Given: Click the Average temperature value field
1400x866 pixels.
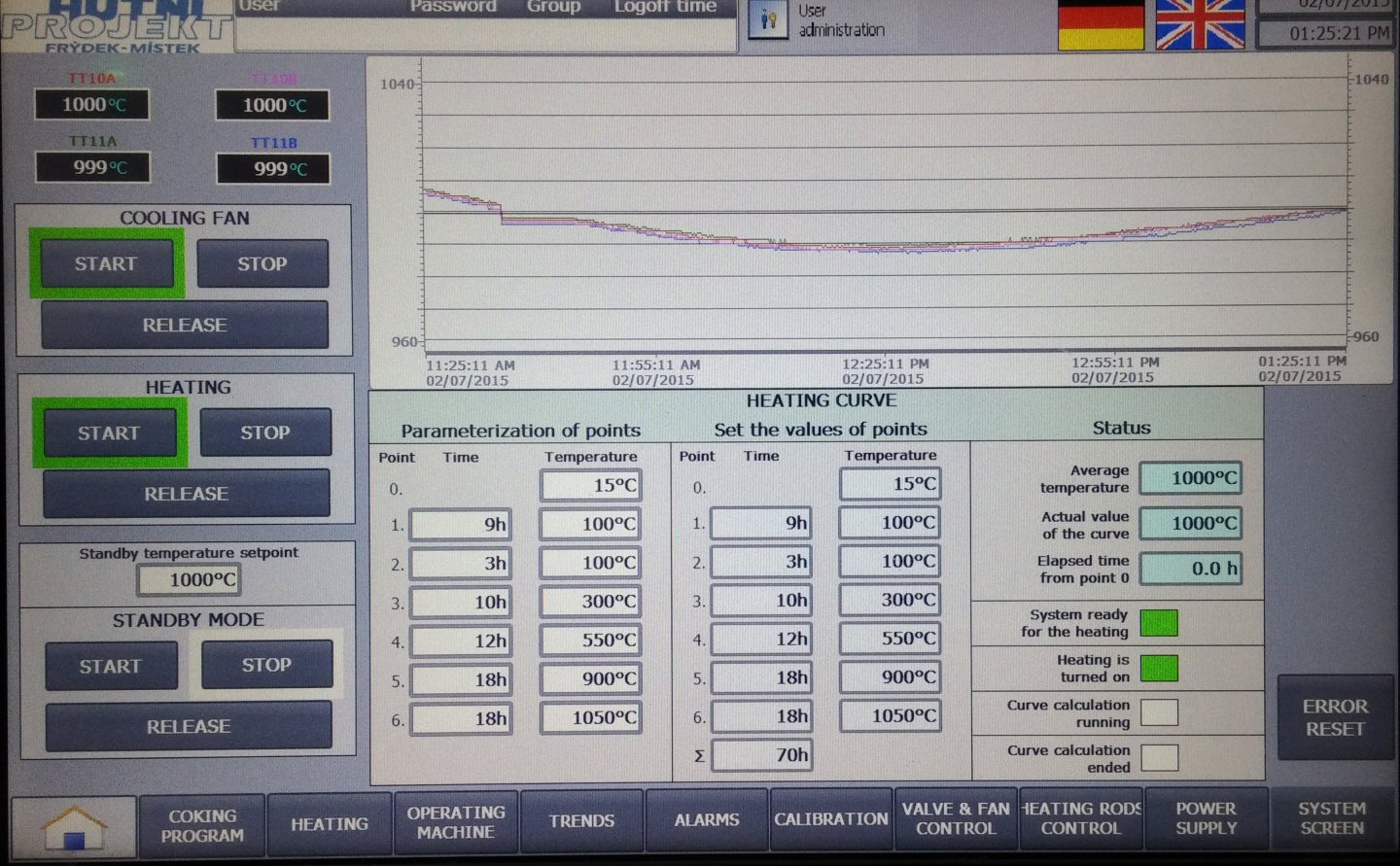Looking at the screenshot, I should (1191, 478).
